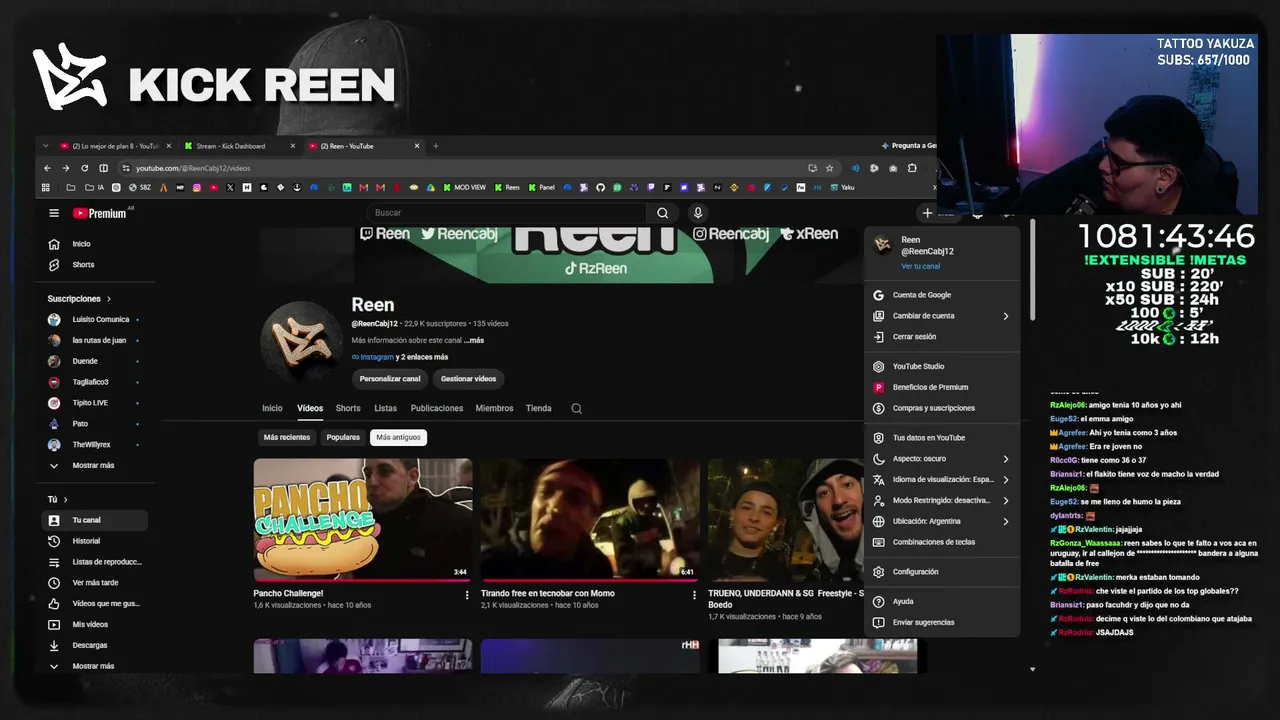Viewport: 1280px width, 720px height.
Task: Expand Ubicación: Argentina submenu
Action: 941,521
